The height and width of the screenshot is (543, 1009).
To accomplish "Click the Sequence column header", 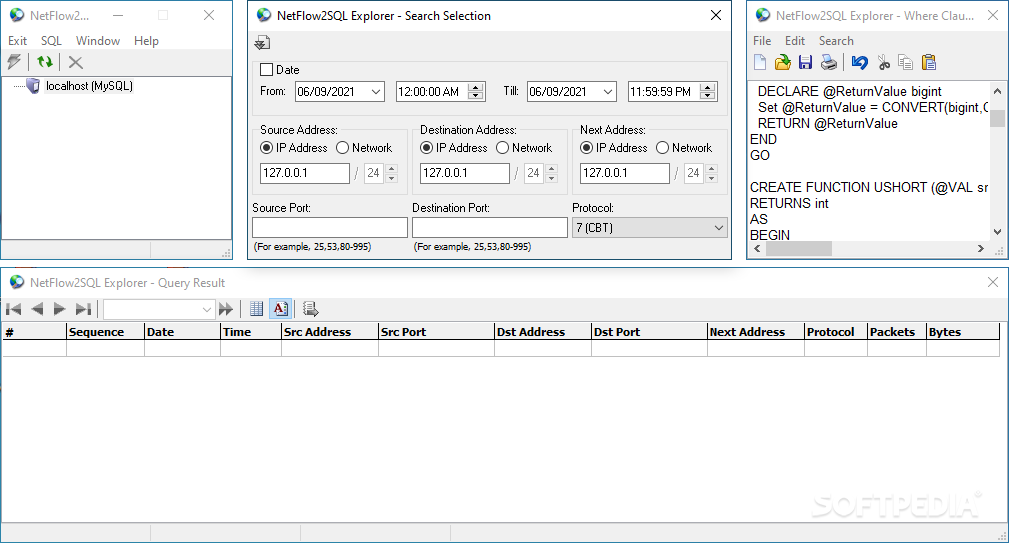I will tap(105, 332).
